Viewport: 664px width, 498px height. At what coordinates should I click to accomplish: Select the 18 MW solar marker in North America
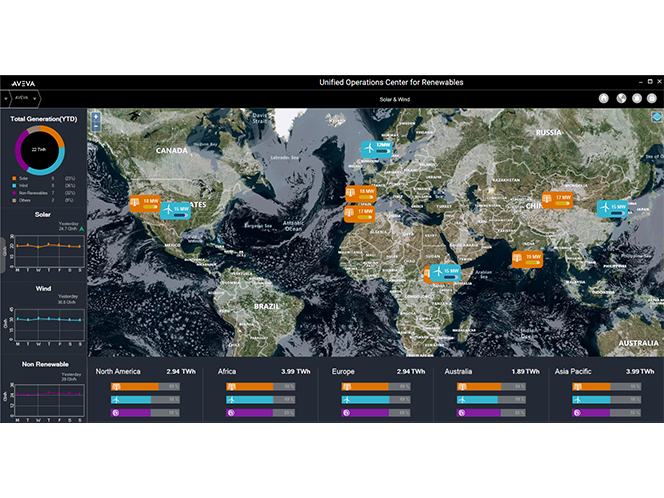(144, 202)
